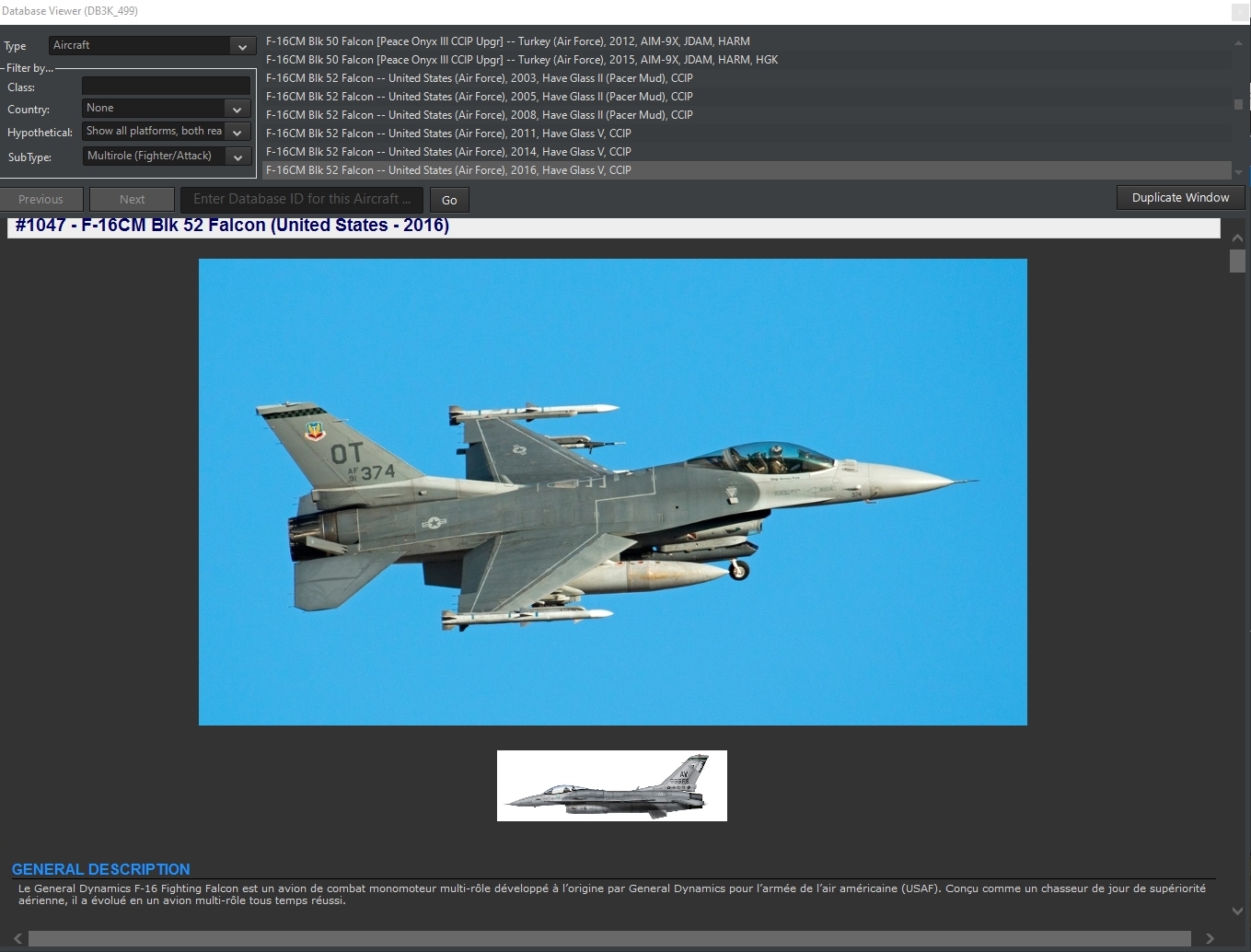The width and height of the screenshot is (1251, 952).
Task: Open the SubType Multirole dropdown
Action: coord(167,157)
